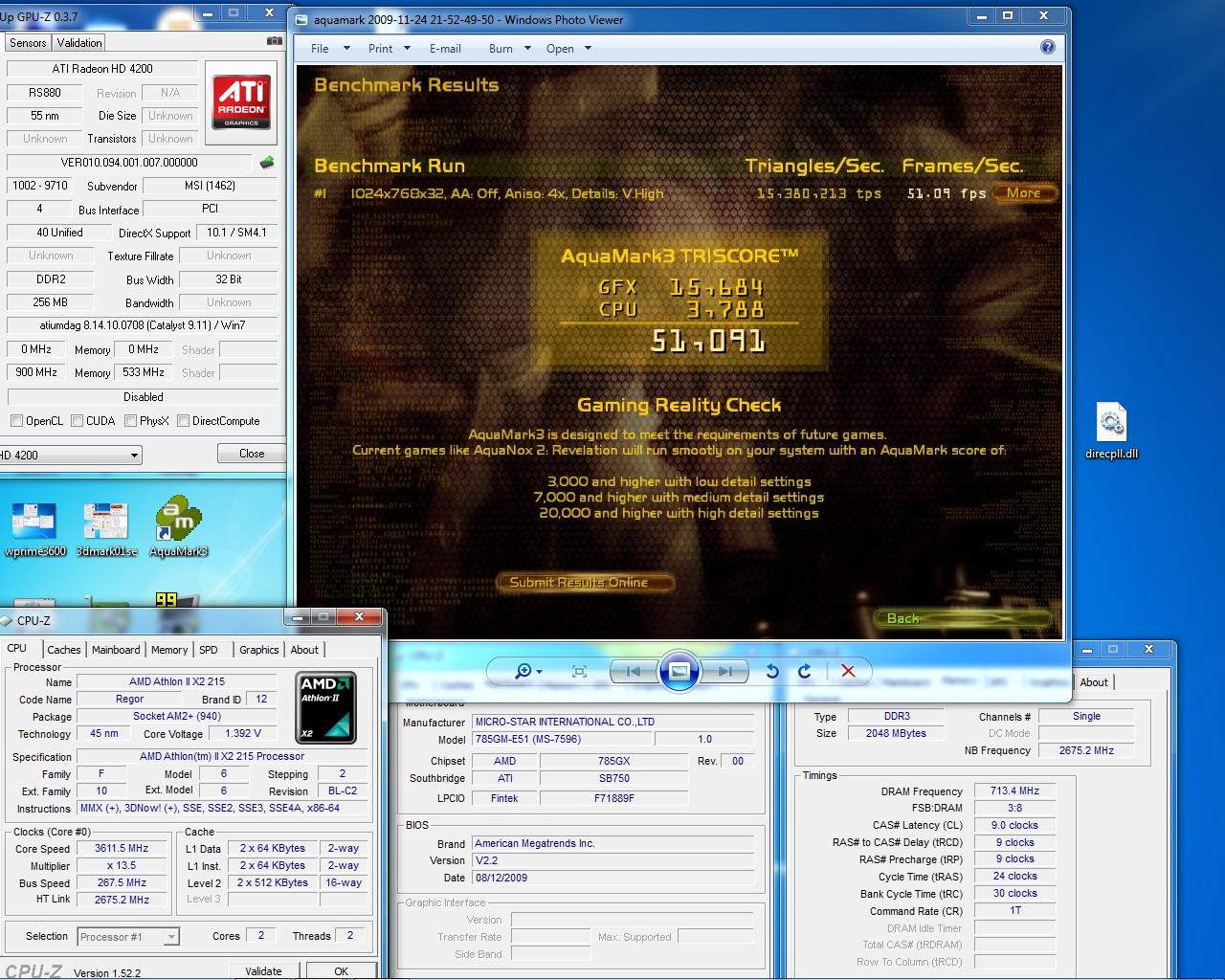Open the Open menu dropdown

pyautogui.click(x=568, y=49)
